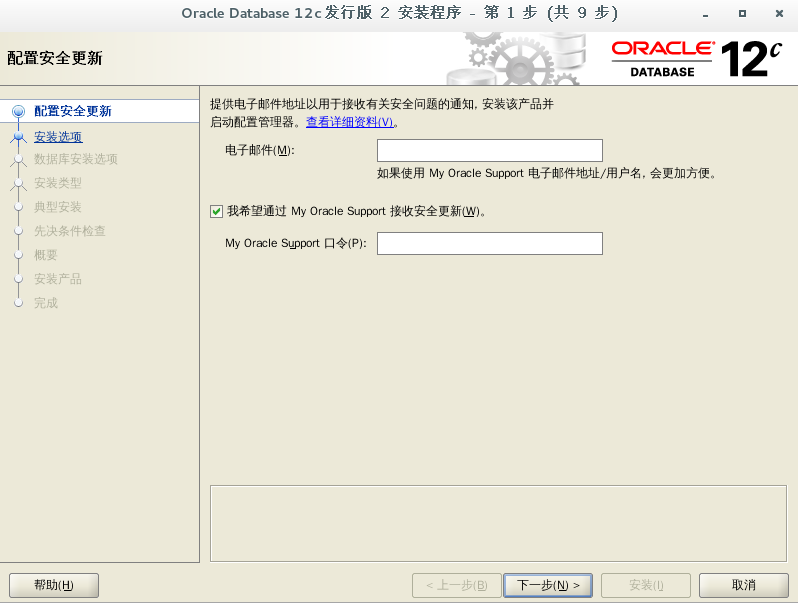The image size is (798, 603).
Task: Open 帮助(H) help button
Action: click(54, 585)
